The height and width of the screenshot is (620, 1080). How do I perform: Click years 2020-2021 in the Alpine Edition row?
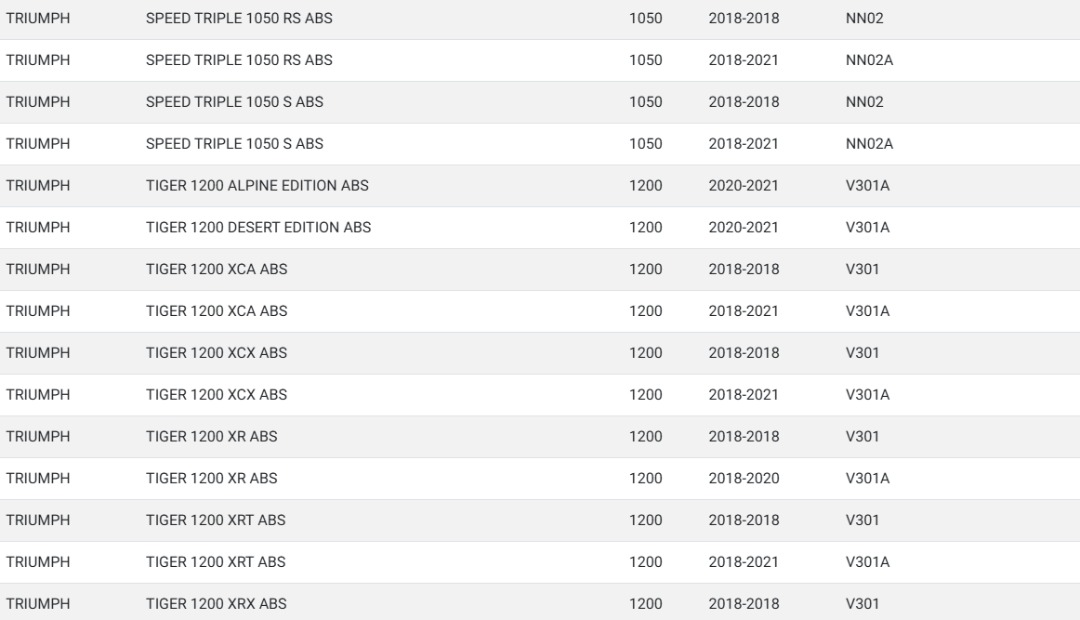743,186
